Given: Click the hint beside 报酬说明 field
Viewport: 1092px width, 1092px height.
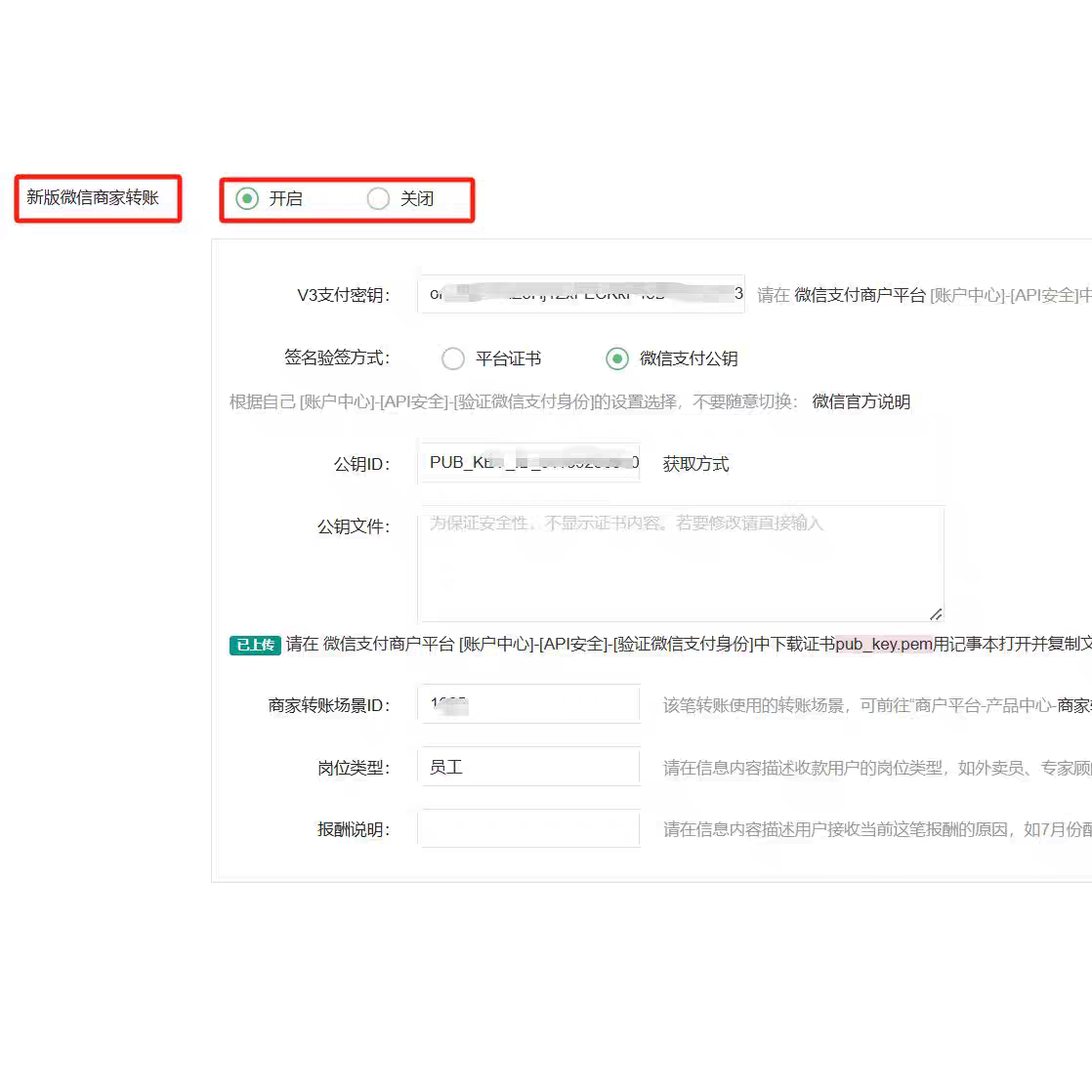Looking at the screenshot, I should pos(877,829).
